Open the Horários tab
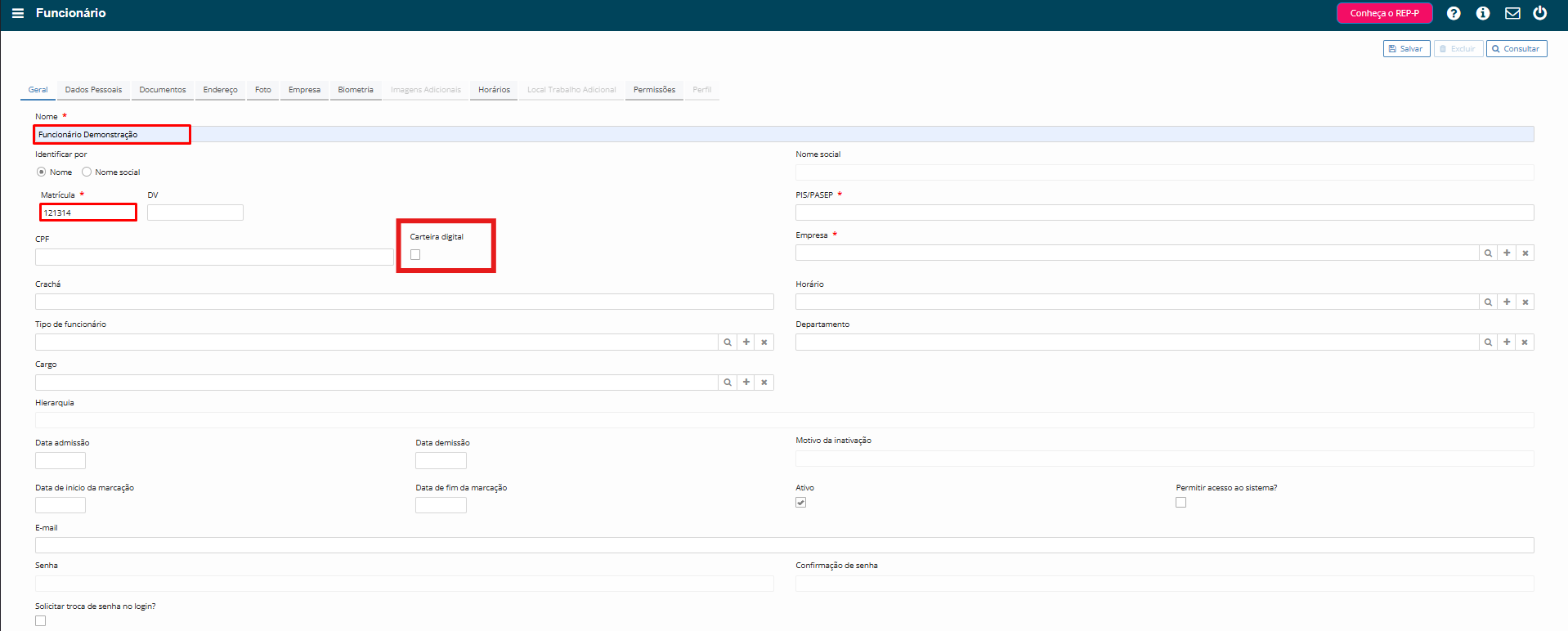This screenshot has height=631, width=1568. (495, 90)
